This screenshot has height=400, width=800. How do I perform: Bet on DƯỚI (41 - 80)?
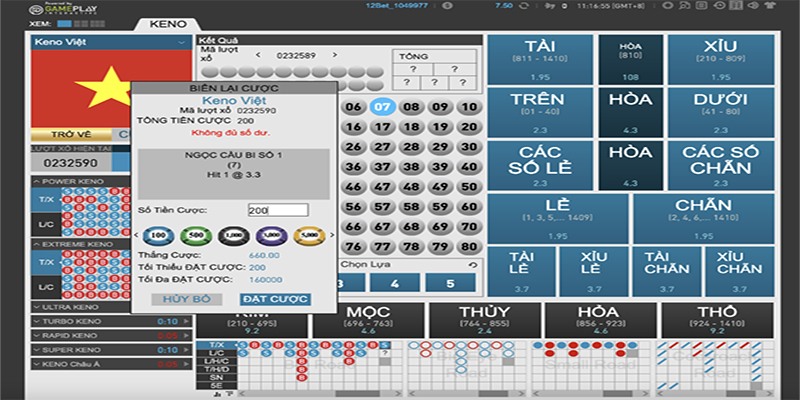click(x=721, y=112)
